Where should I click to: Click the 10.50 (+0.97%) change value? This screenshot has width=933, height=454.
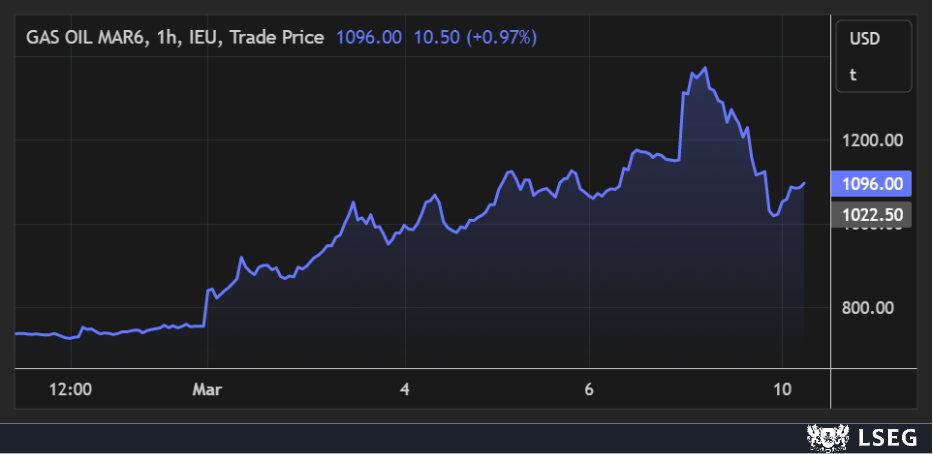click(x=475, y=37)
